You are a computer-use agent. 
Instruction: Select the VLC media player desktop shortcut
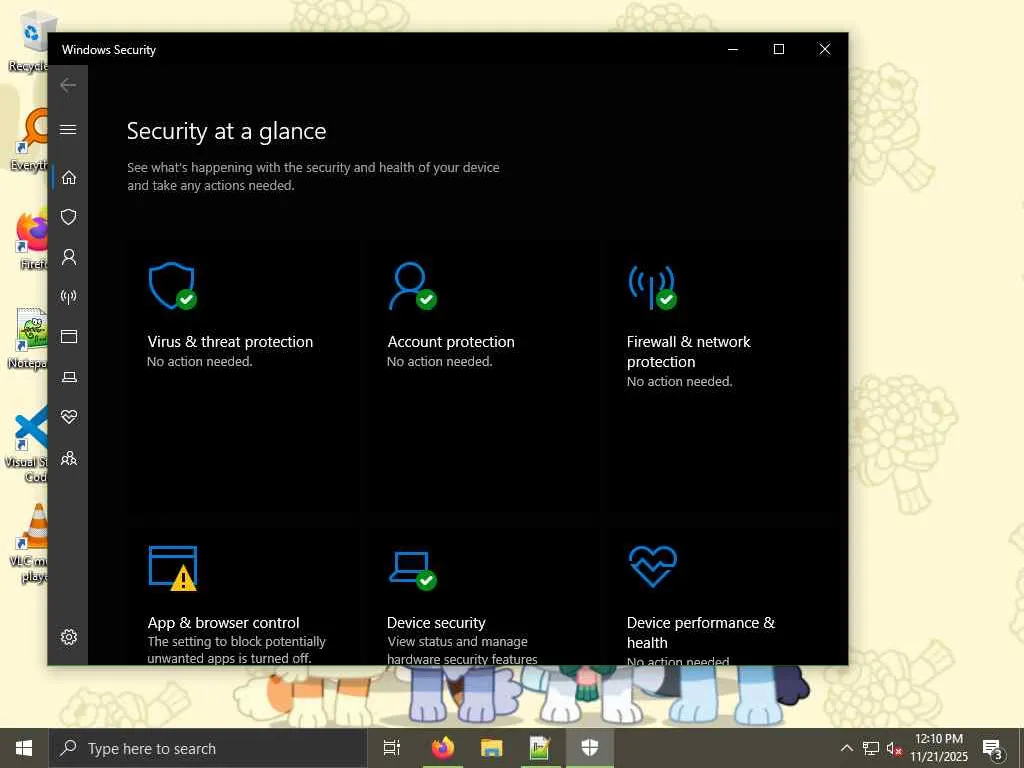[29, 542]
